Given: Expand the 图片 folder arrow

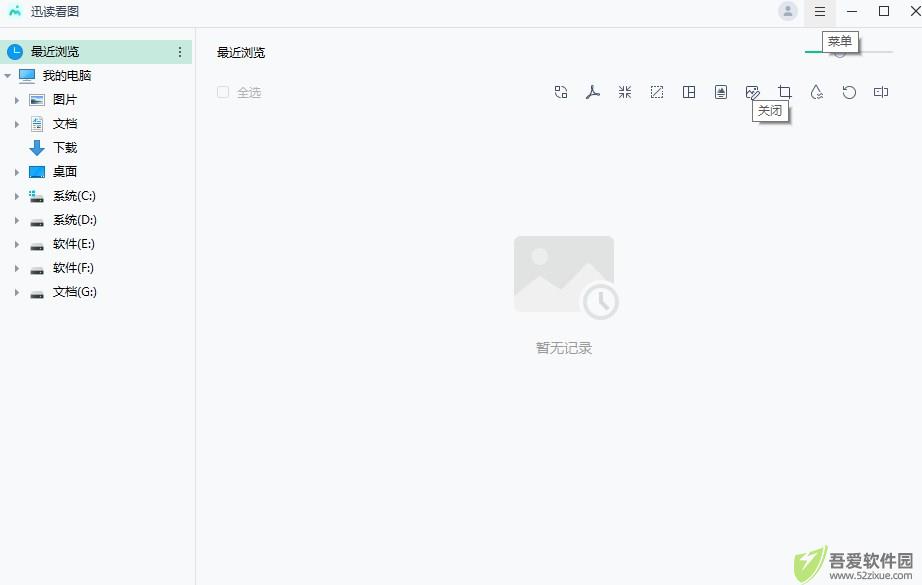Looking at the screenshot, I should pos(17,101).
